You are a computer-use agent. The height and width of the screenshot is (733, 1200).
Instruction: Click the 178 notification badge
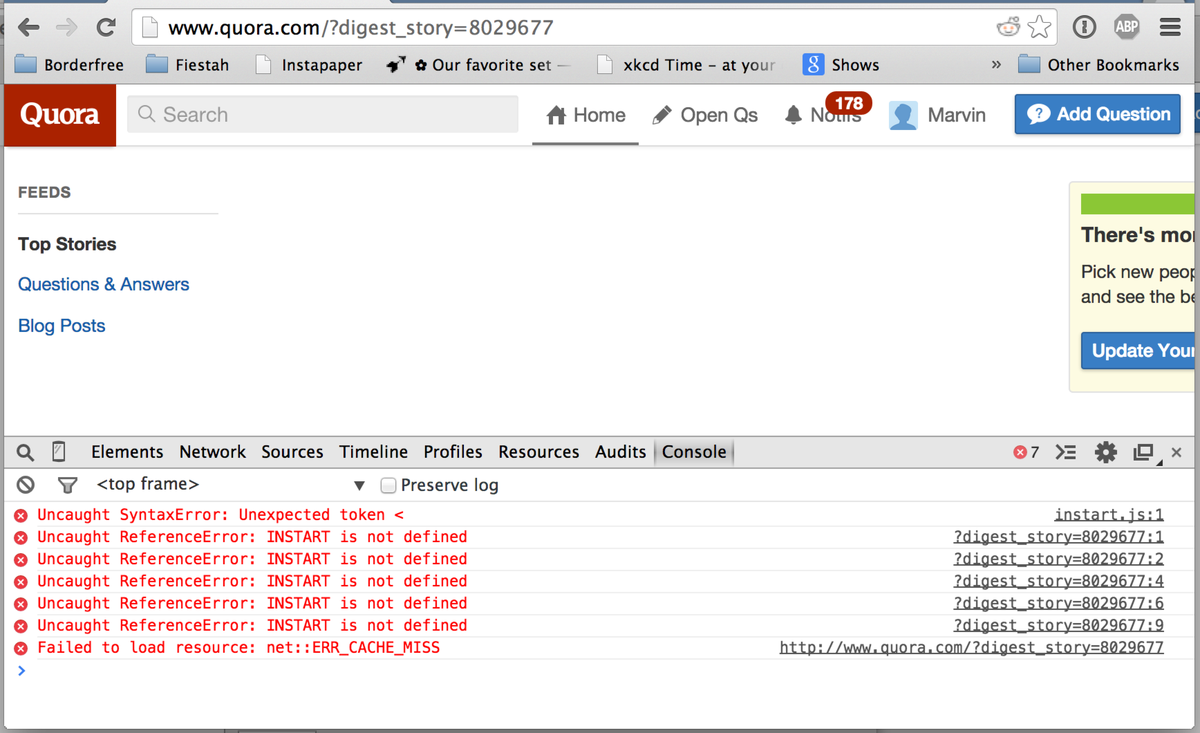click(x=849, y=103)
